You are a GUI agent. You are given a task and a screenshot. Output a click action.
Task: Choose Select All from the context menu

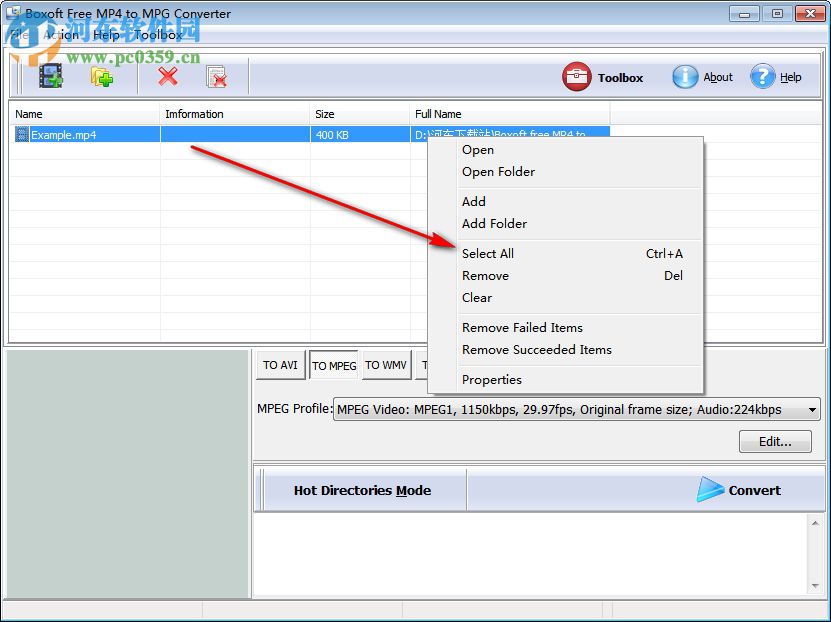(488, 253)
